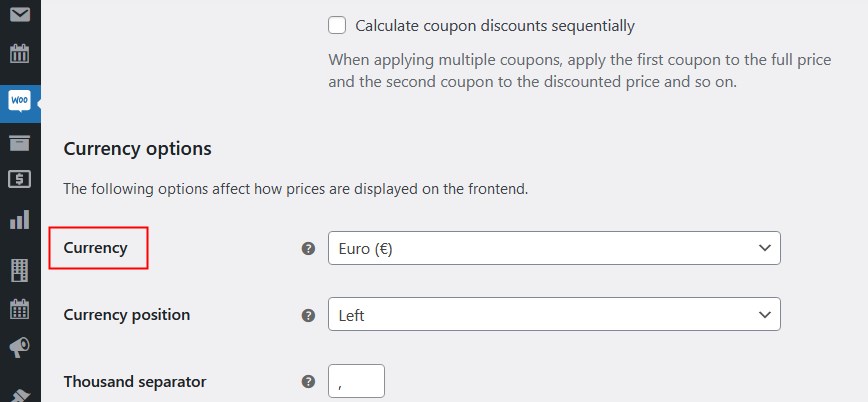Enable Calculate coupon discounts sequentially checkbox
Image resolution: width=868 pixels, height=402 pixels.
tap(337, 25)
